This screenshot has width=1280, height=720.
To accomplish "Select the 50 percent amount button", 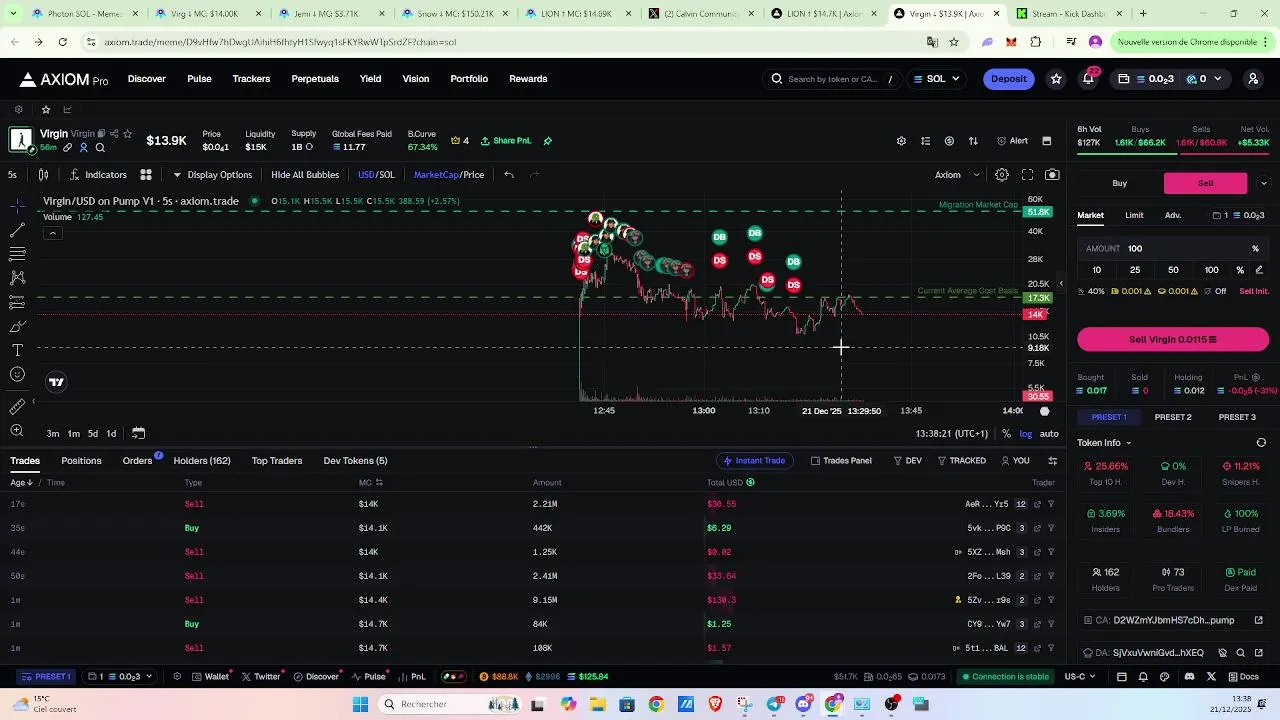I will (x=1173, y=270).
